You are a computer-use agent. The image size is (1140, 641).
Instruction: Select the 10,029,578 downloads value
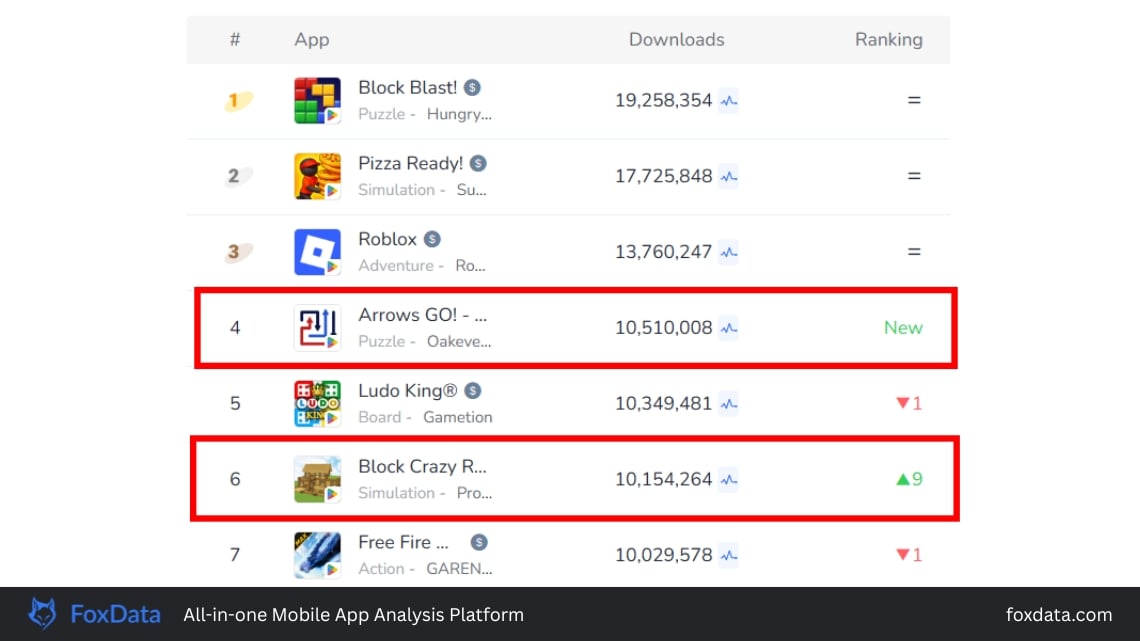tap(663, 555)
